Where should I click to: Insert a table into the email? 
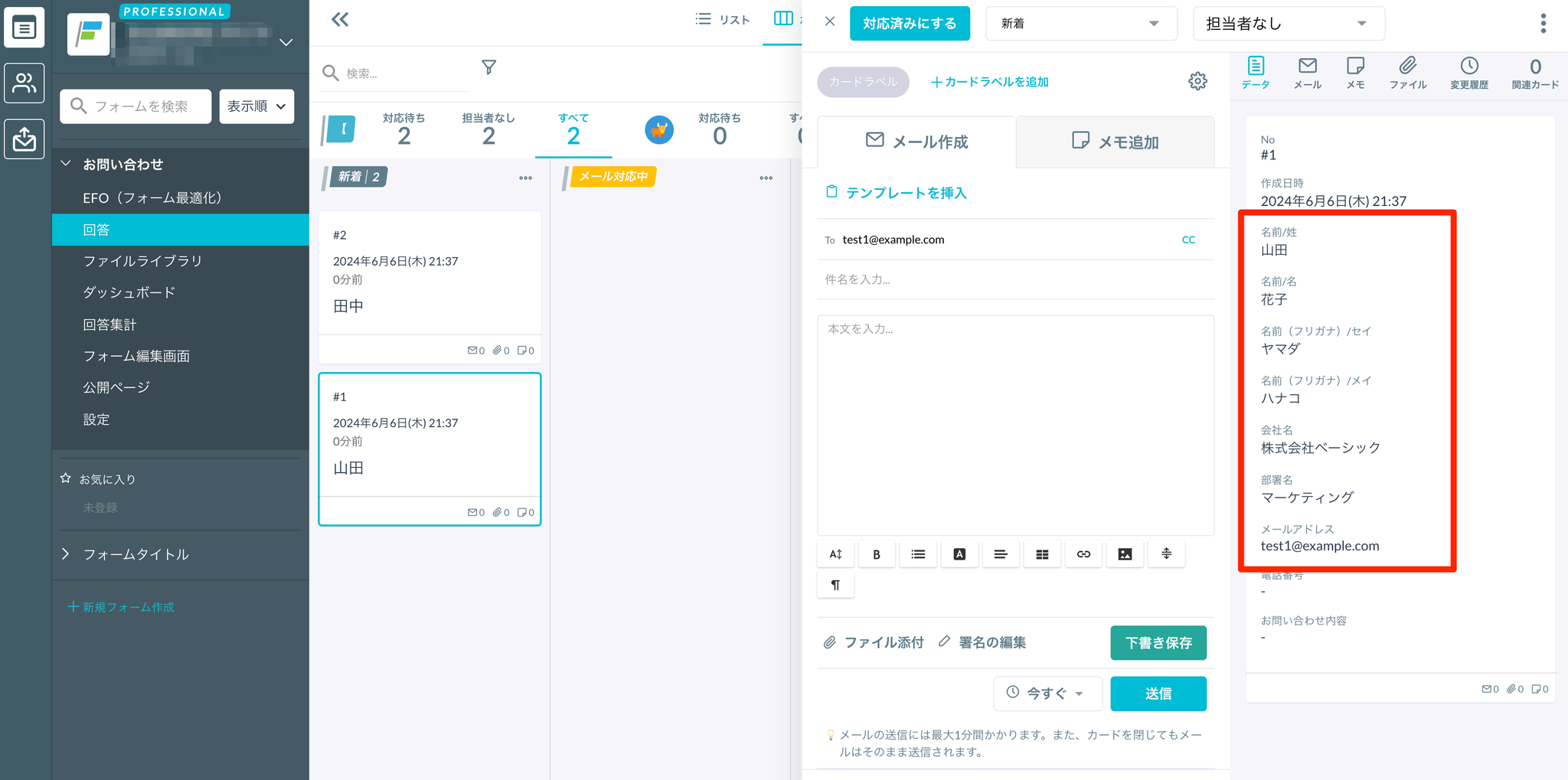point(1042,554)
